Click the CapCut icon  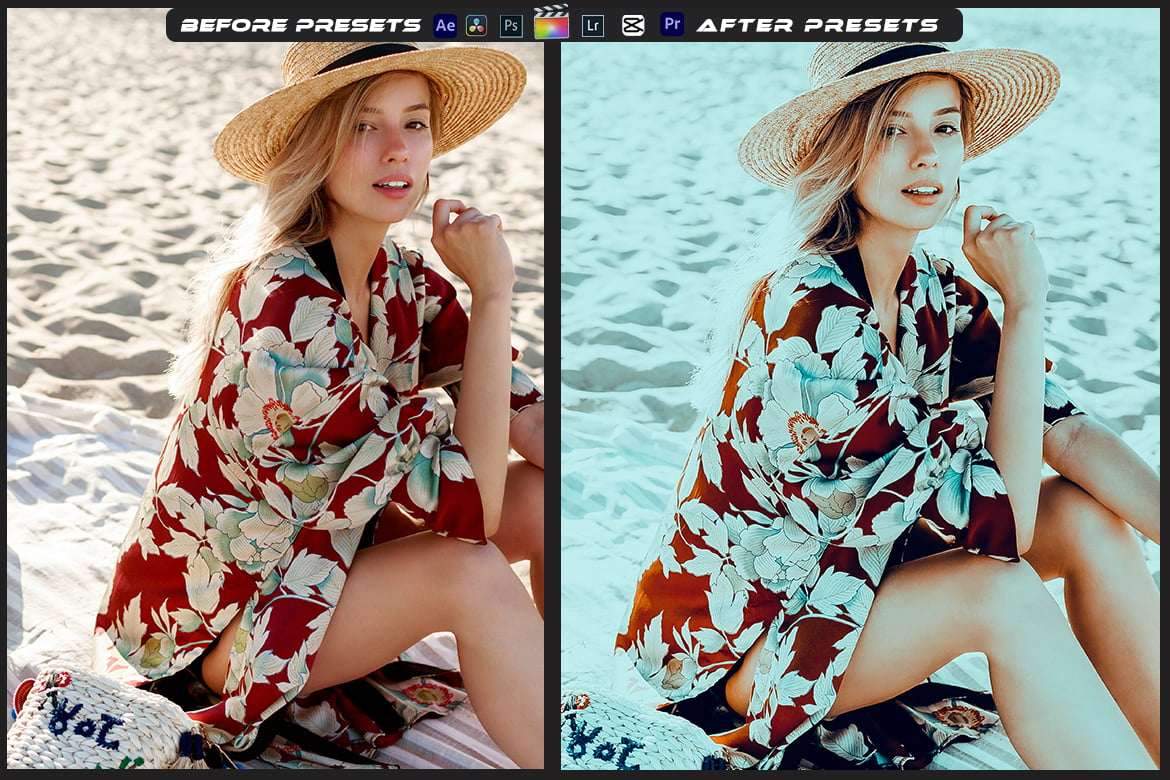click(633, 25)
